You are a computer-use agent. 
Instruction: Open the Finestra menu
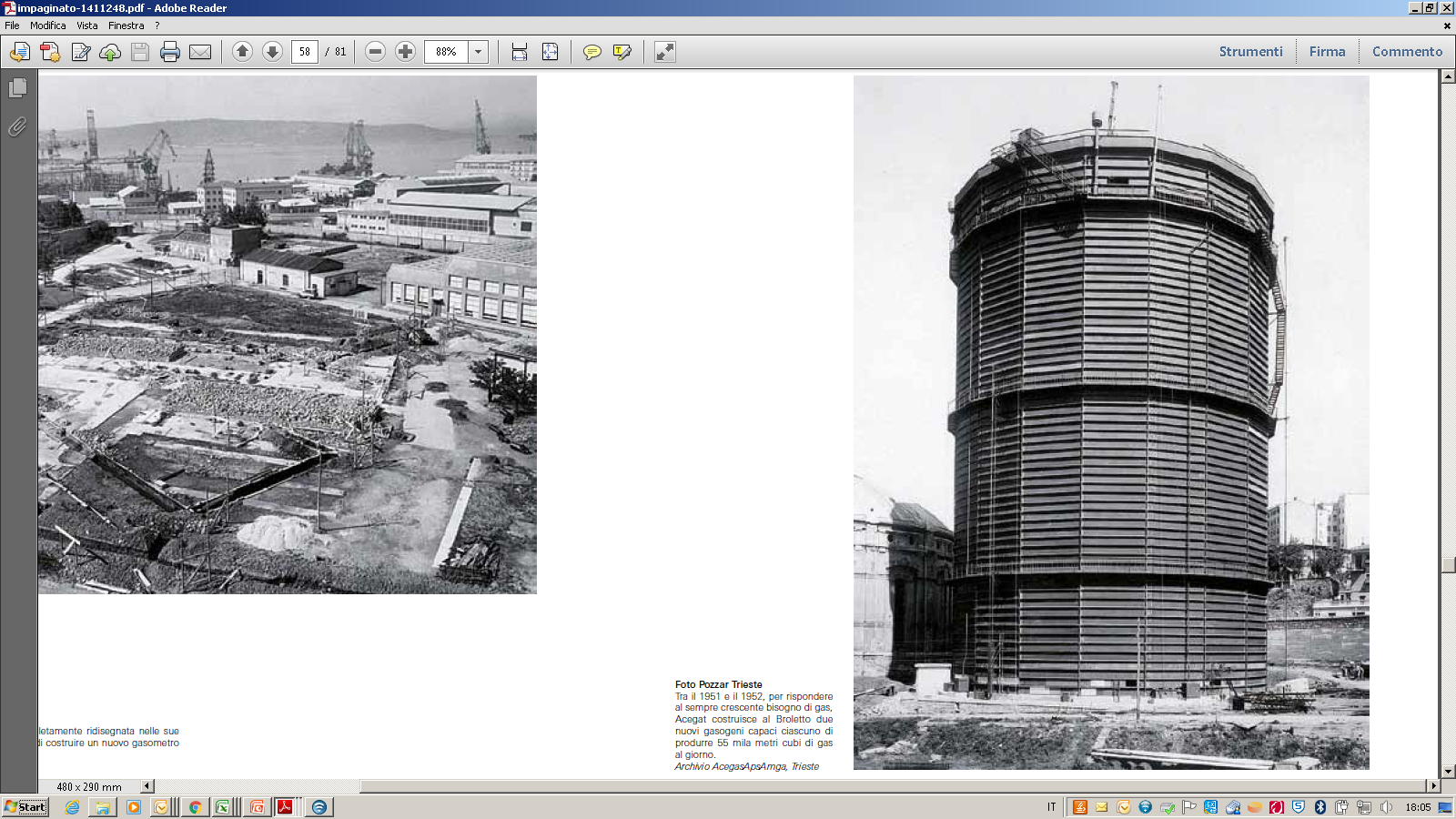(126, 25)
